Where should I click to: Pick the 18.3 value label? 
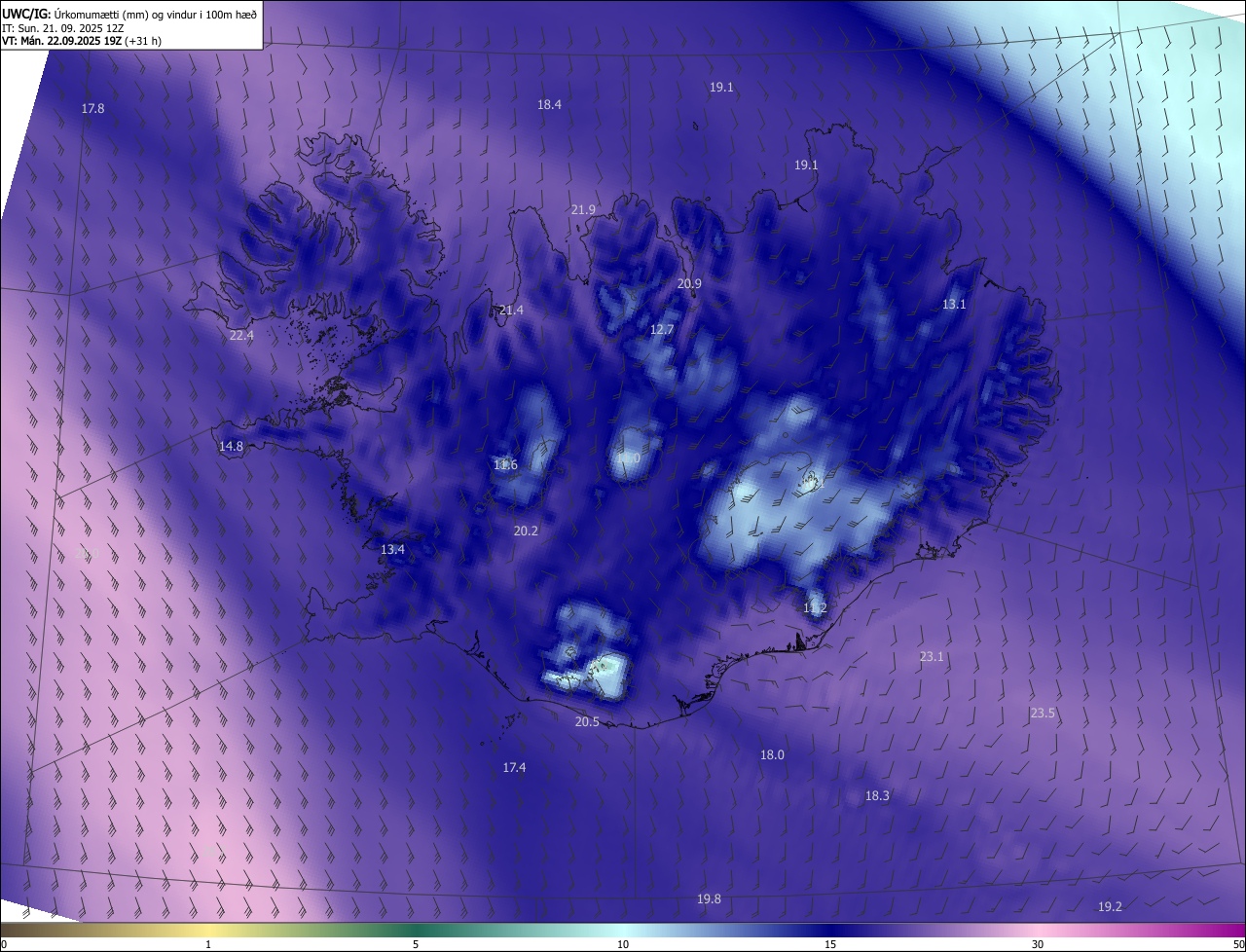pos(877,796)
